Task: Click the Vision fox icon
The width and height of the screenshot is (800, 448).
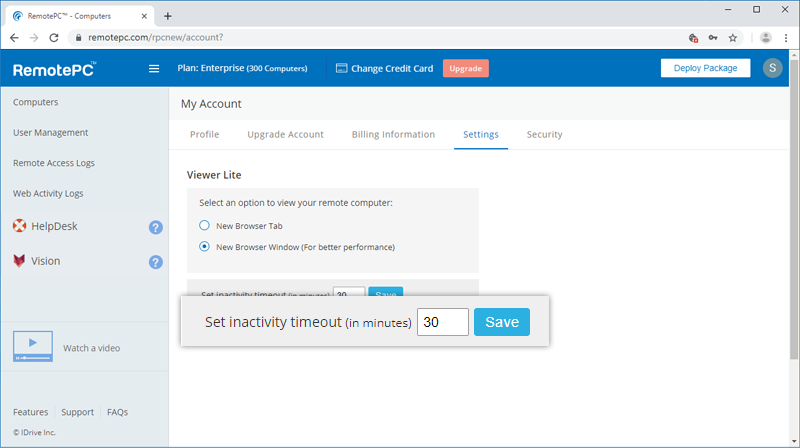Action: point(19,261)
